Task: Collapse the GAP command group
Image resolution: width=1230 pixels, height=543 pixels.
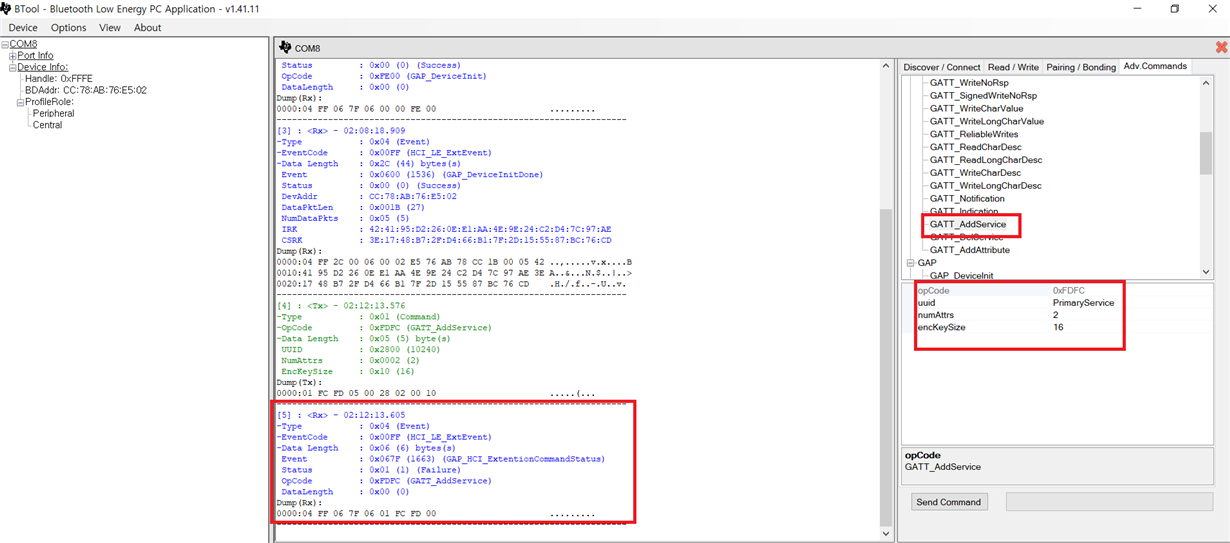Action: [x=911, y=263]
